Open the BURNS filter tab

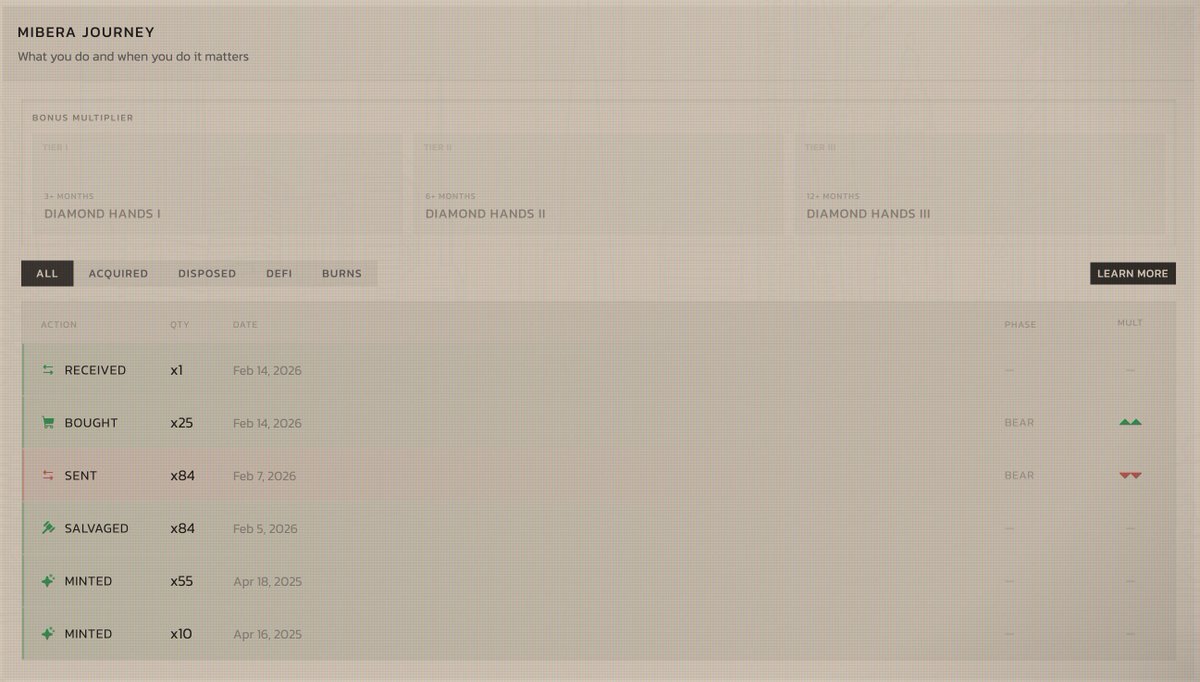(x=342, y=273)
